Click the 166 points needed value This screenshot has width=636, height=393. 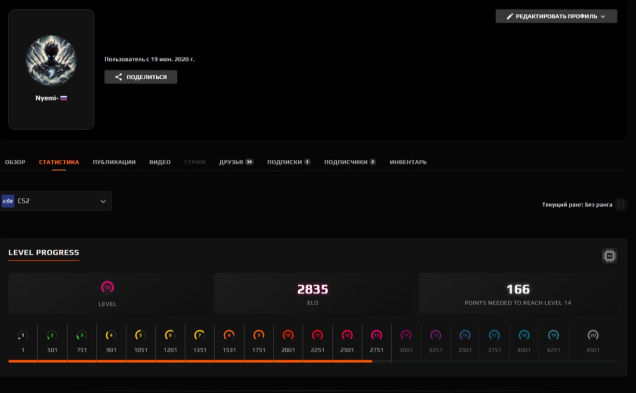pyautogui.click(x=518, y=290)
